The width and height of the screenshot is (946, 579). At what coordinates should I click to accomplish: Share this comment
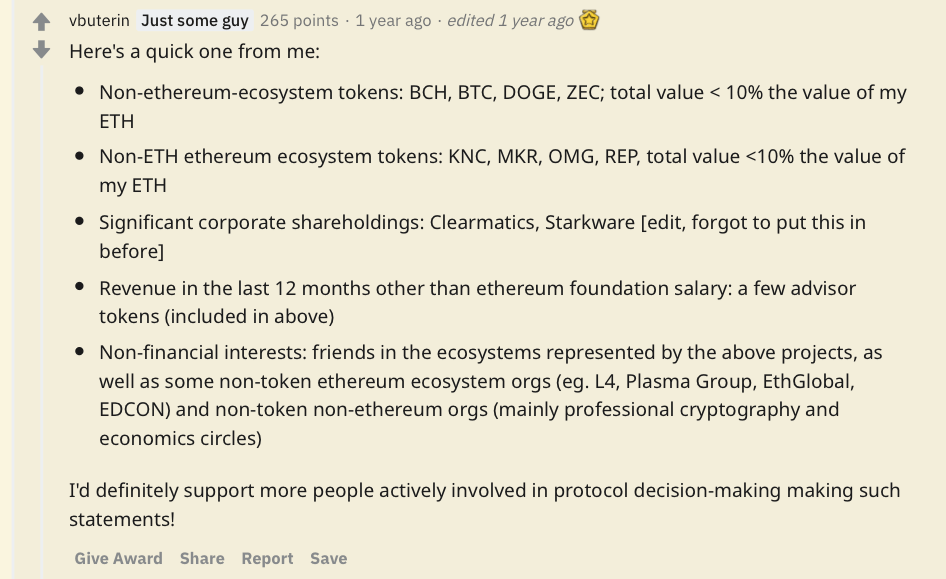pyautogui.click(x=202, y=558)
